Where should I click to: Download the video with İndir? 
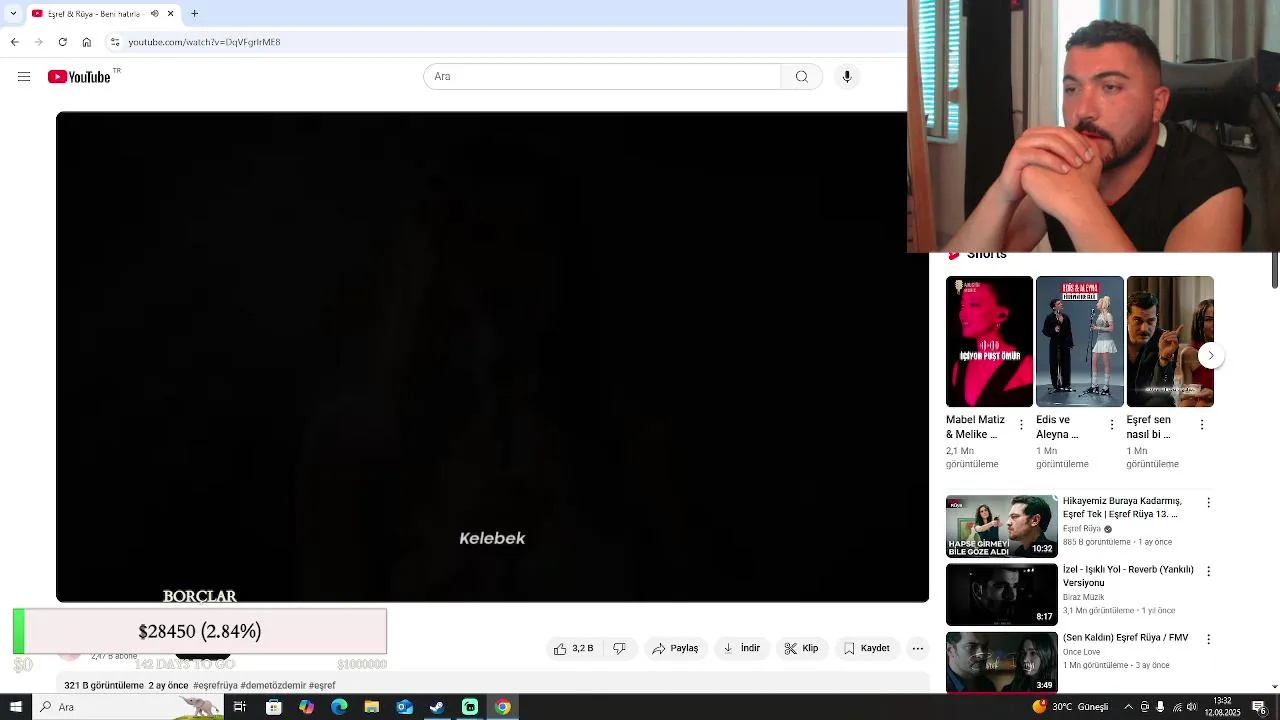pyautogui.click(x=741, y=648)
